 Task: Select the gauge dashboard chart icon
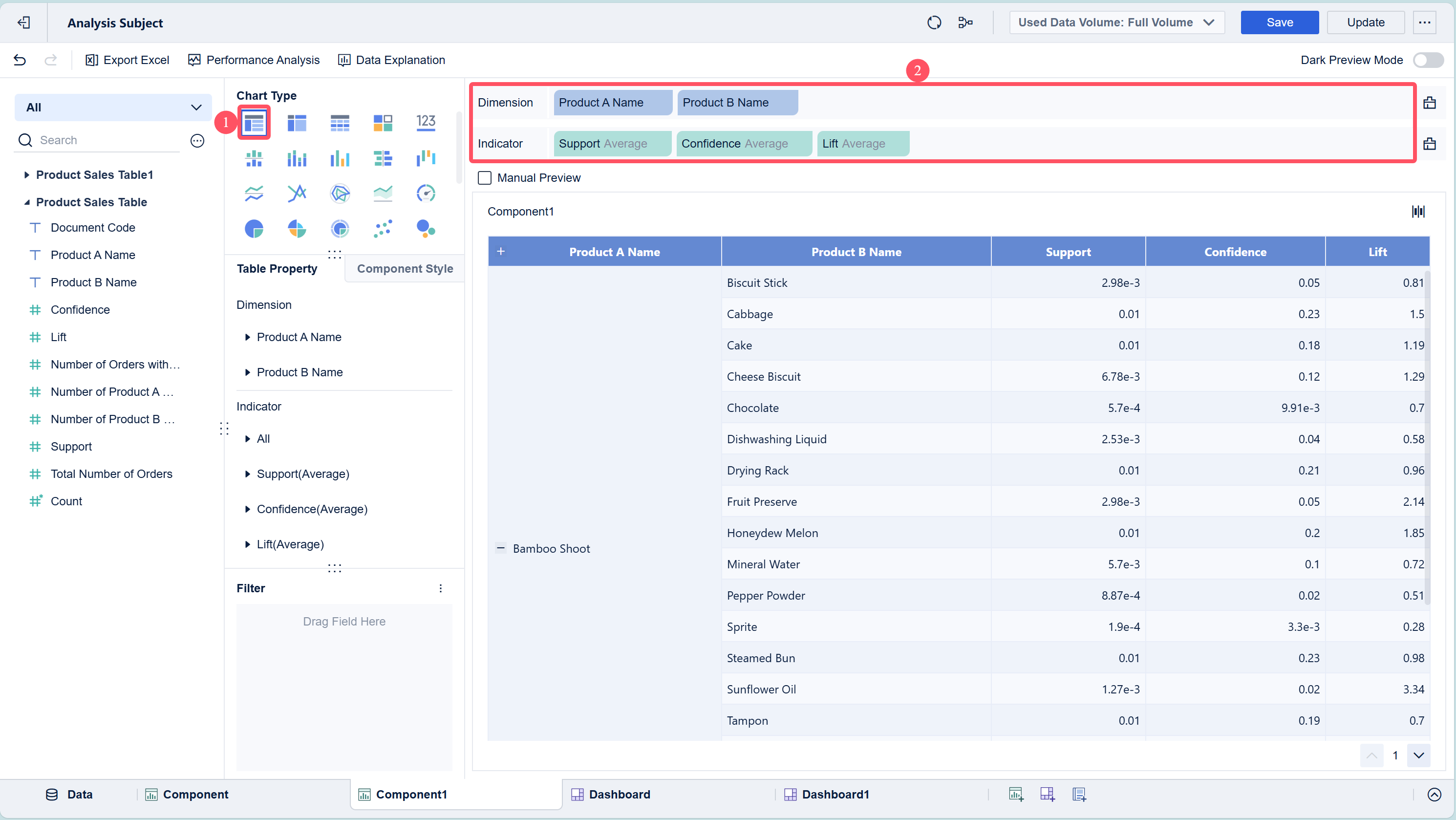point(425,194)
